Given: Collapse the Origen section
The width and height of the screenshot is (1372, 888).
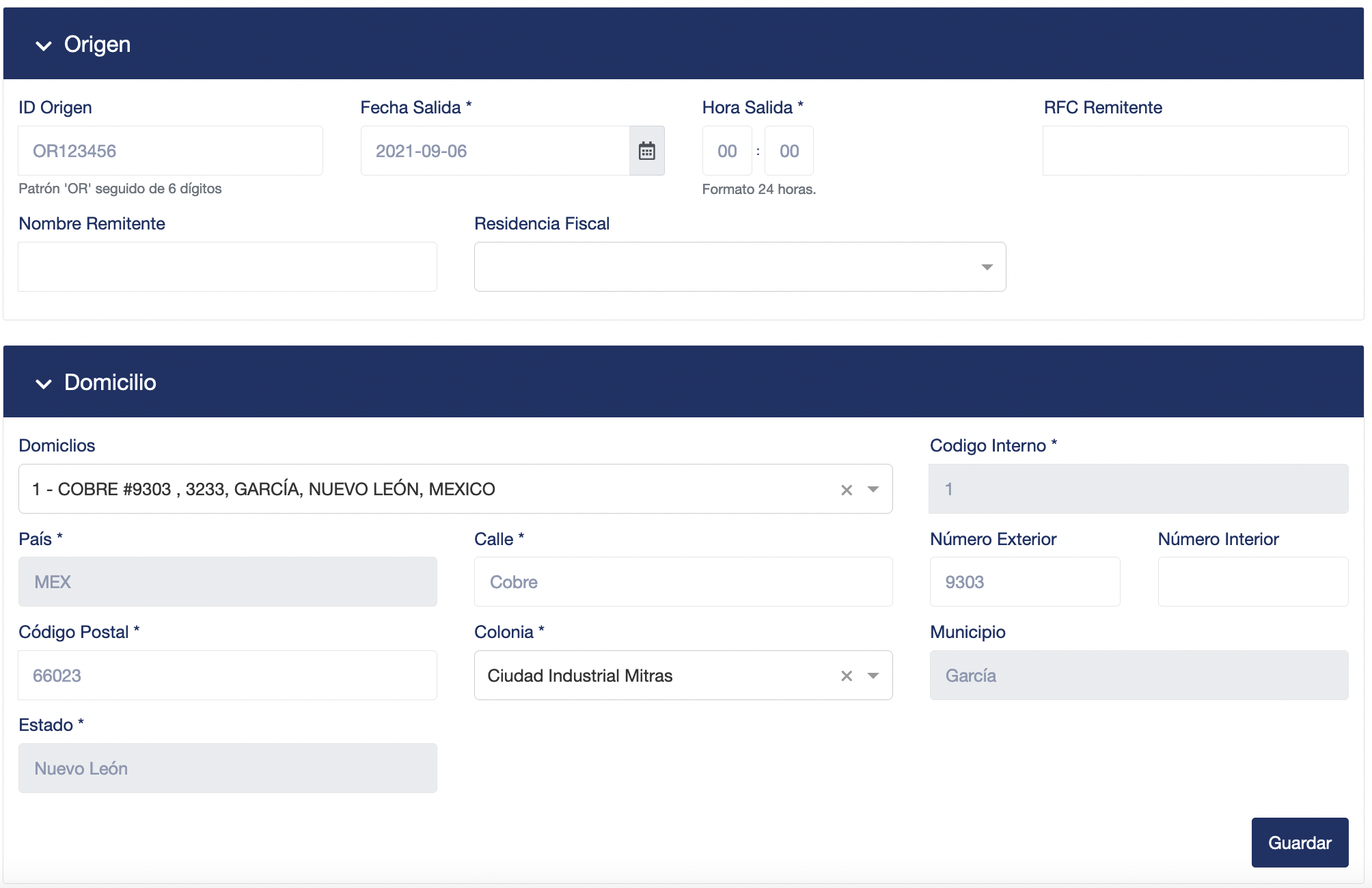Looking at the screenshot, I should (x=44, y=46).
